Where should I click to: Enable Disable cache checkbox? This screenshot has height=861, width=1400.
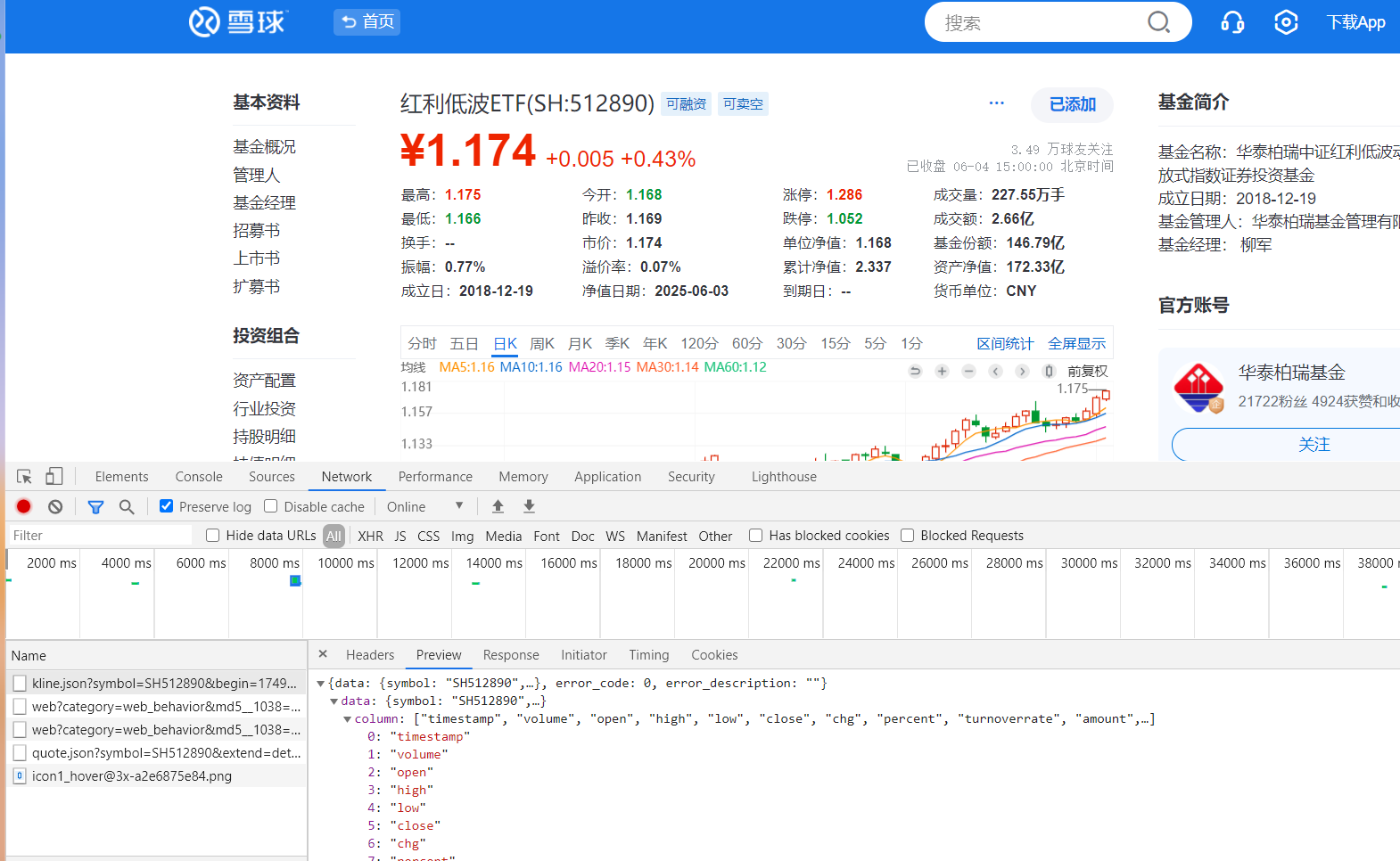pos(271,506)
